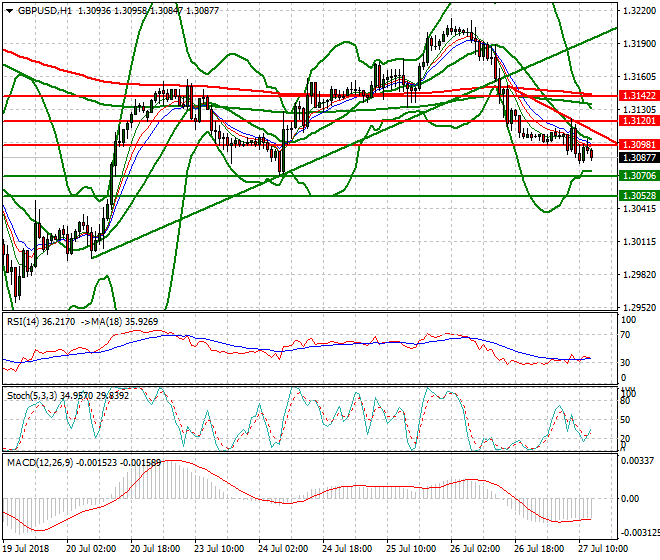Viewport: 660px width, 560px height.
Task: Click the 26 Jul 18:00 time label
Action: (x=539, y=549)
